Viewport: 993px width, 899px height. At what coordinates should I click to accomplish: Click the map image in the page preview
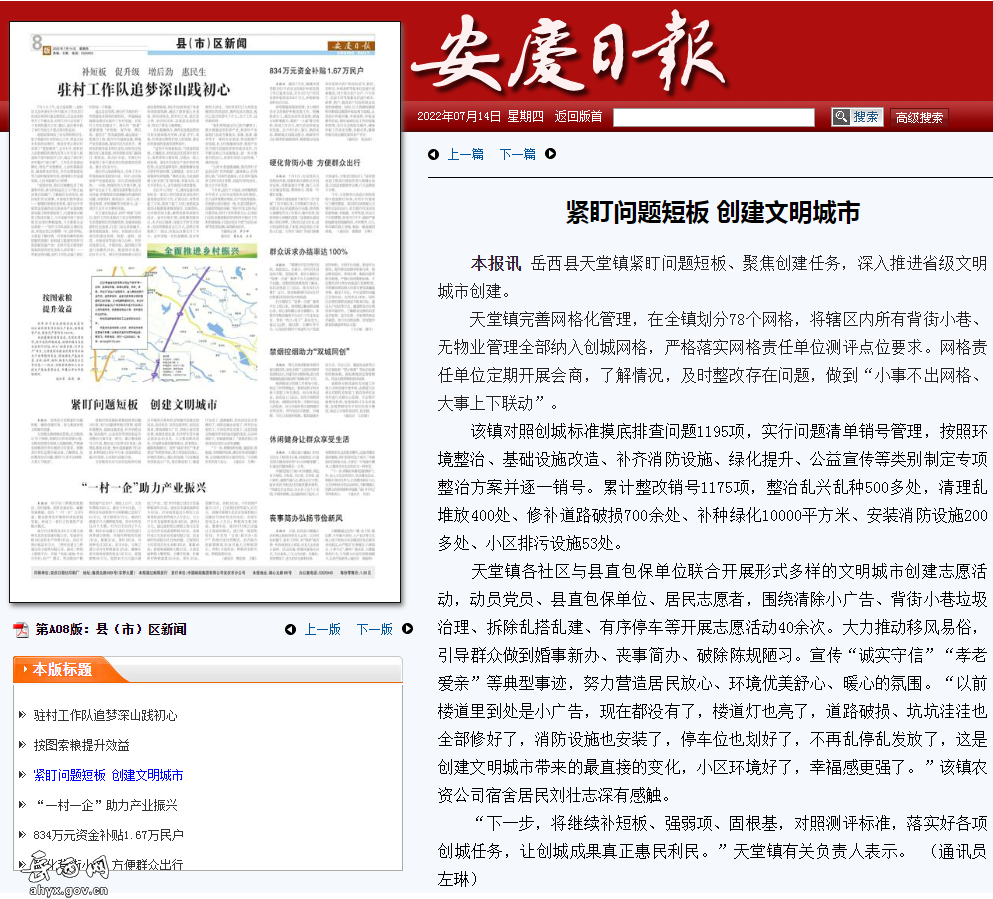click(x=174, y=324)
